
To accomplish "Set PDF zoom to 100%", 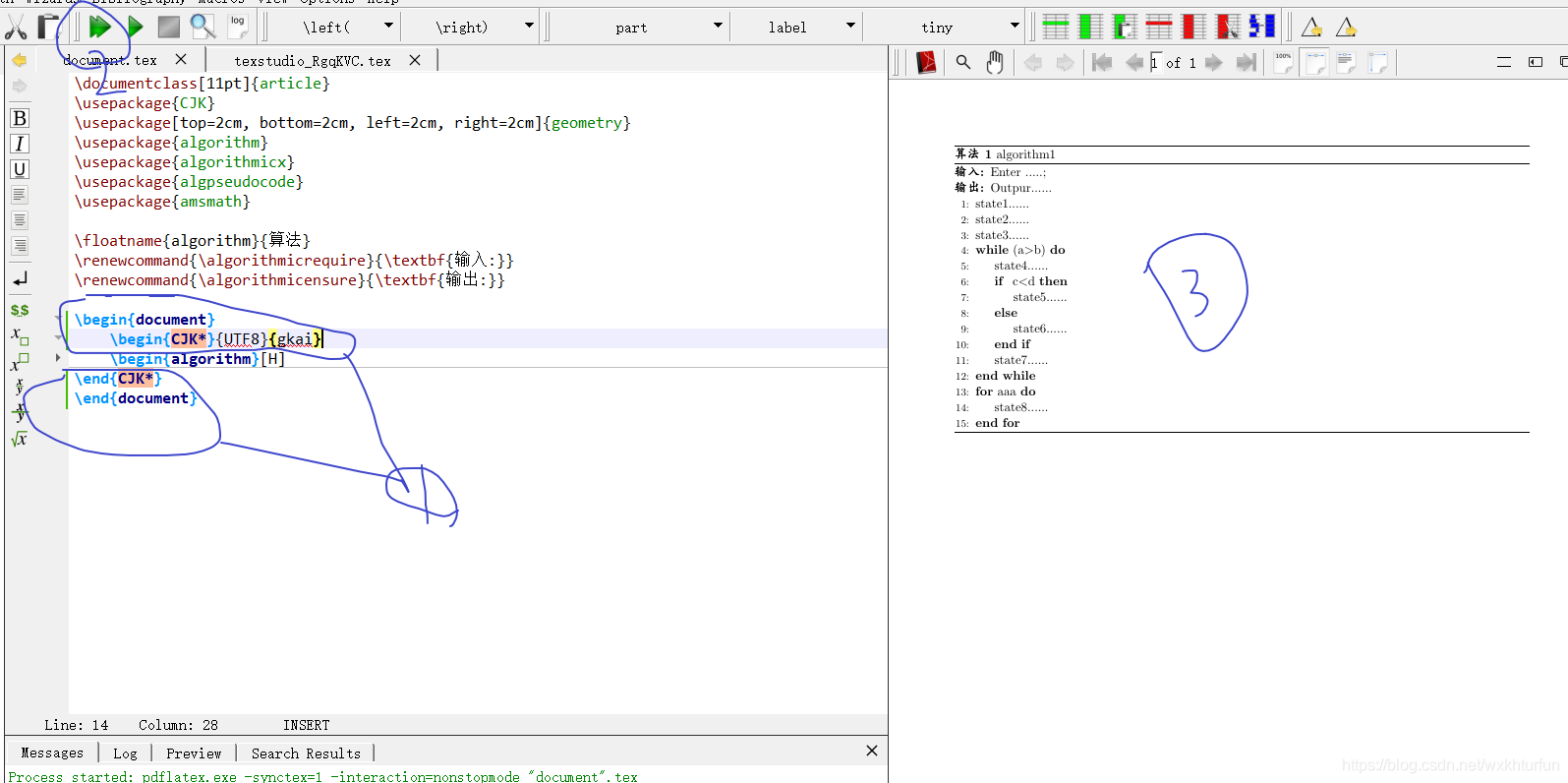I will click(1284, 63).
